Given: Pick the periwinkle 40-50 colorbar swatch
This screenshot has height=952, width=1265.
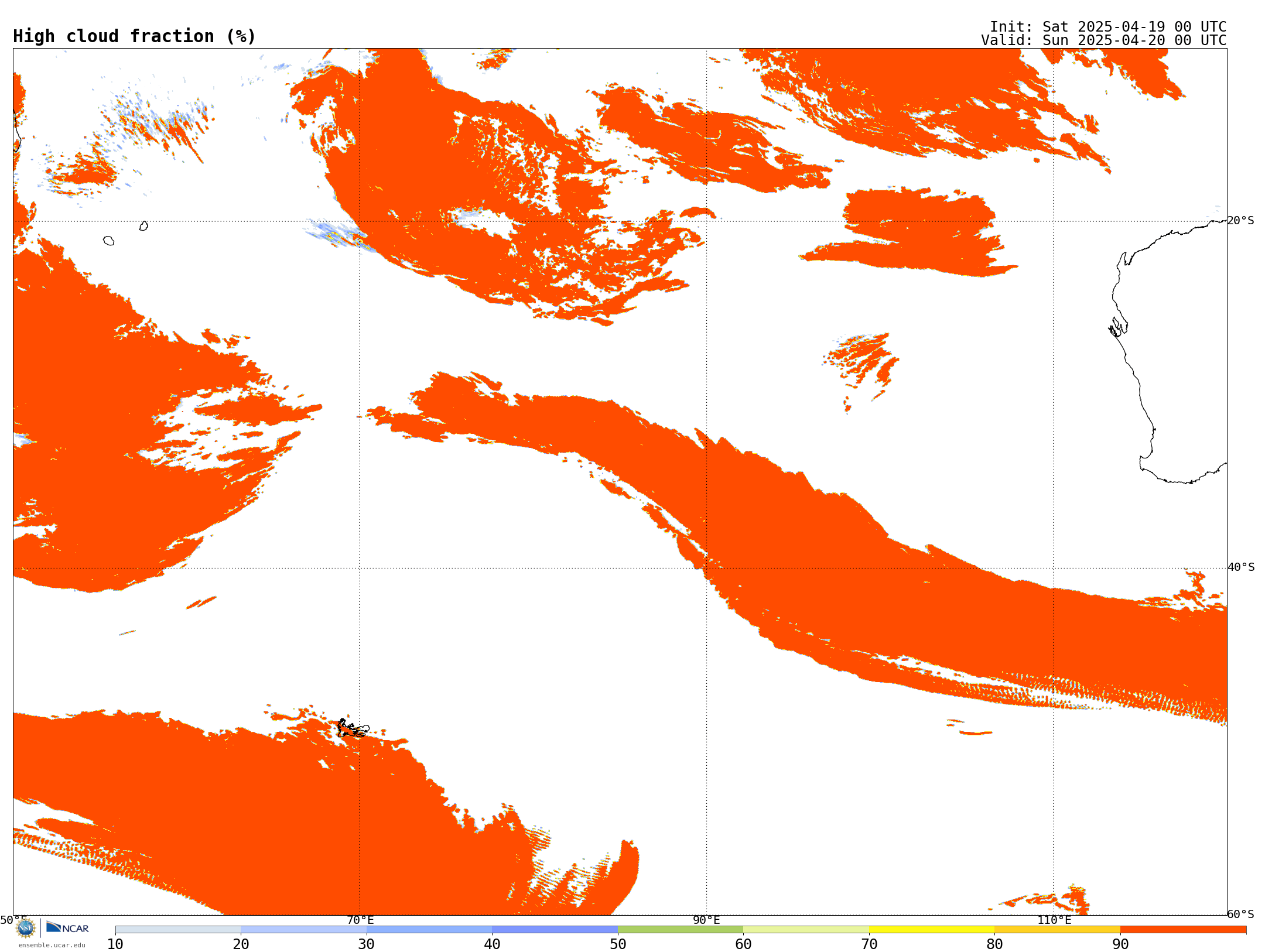Looking at the screenshot, I should [555, 930].
